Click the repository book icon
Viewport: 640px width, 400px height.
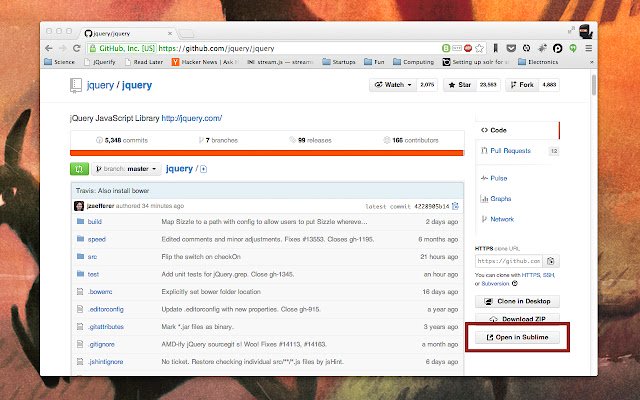pos(76,85)
